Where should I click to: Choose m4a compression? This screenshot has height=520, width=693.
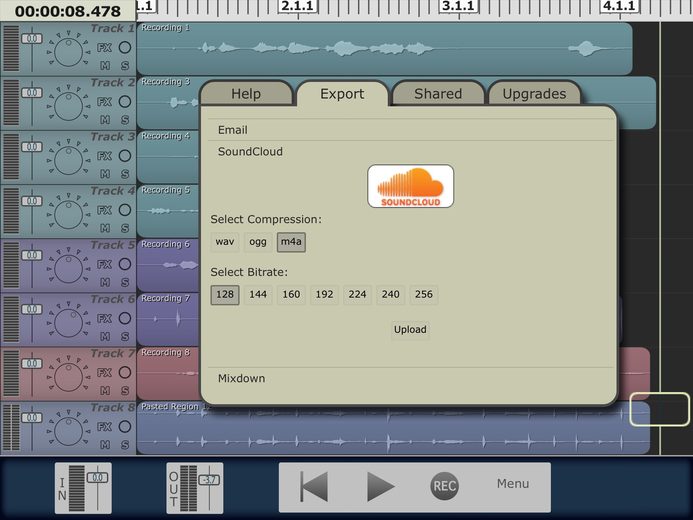pyautogui.click(x=291, y=242)
